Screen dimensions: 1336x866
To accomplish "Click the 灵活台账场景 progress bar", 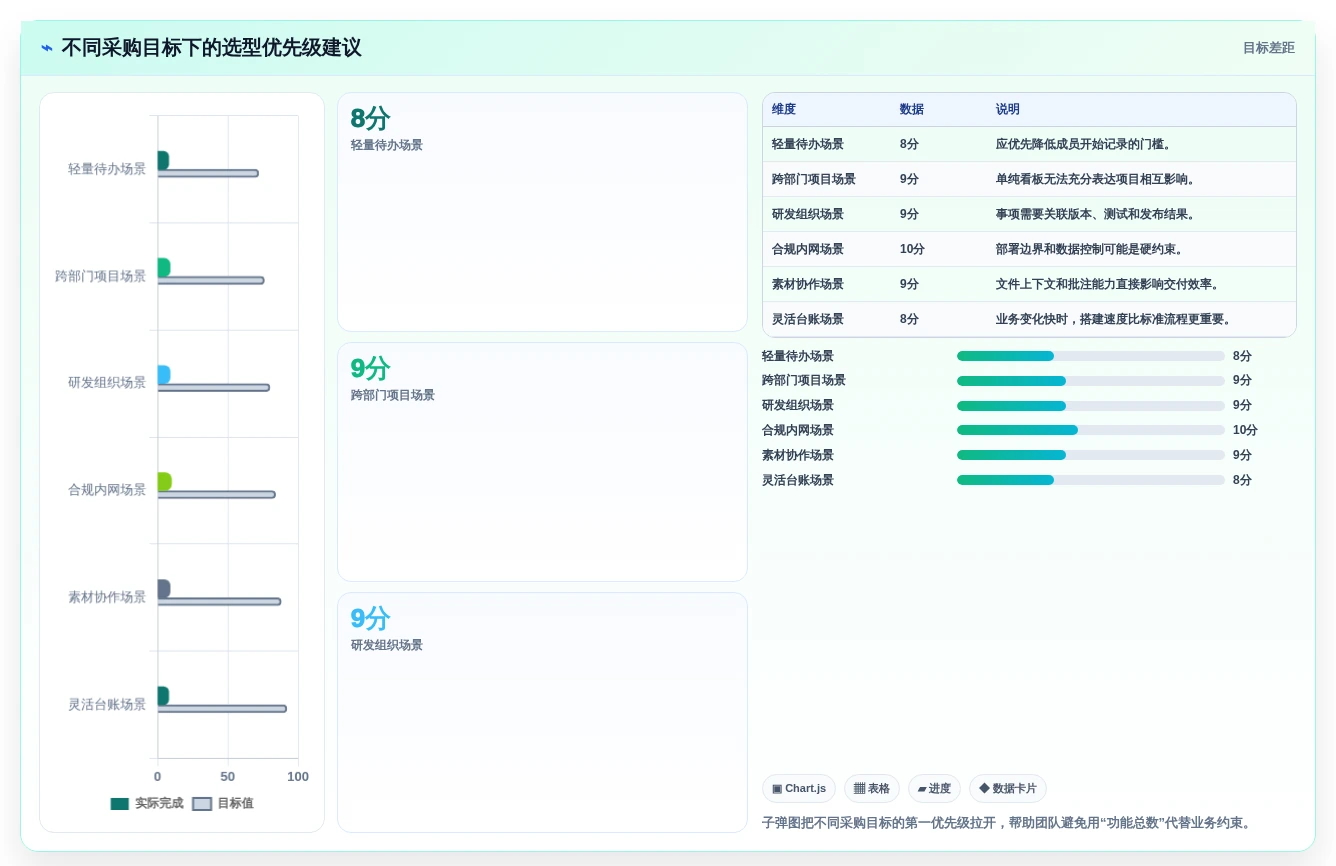I will pyautogui.click(x=1091, y=481).
